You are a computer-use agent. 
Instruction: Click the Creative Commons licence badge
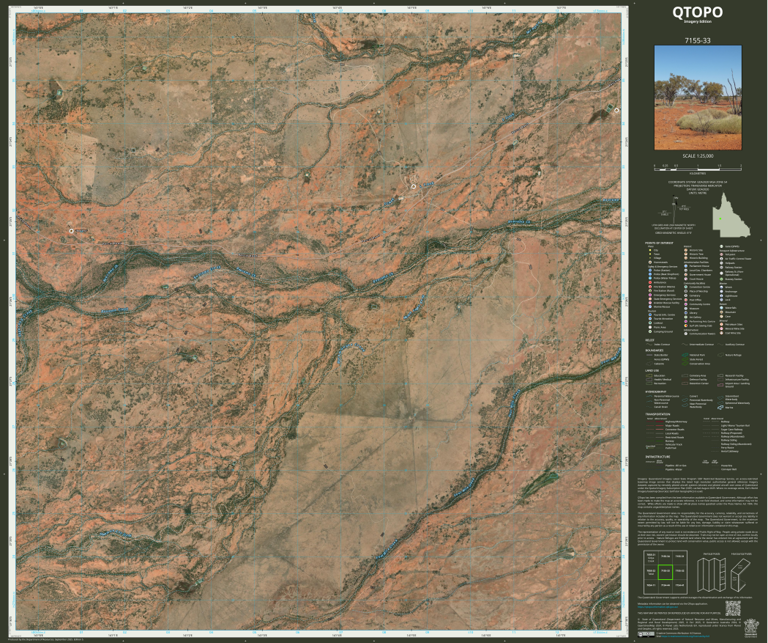pos(646,635)
